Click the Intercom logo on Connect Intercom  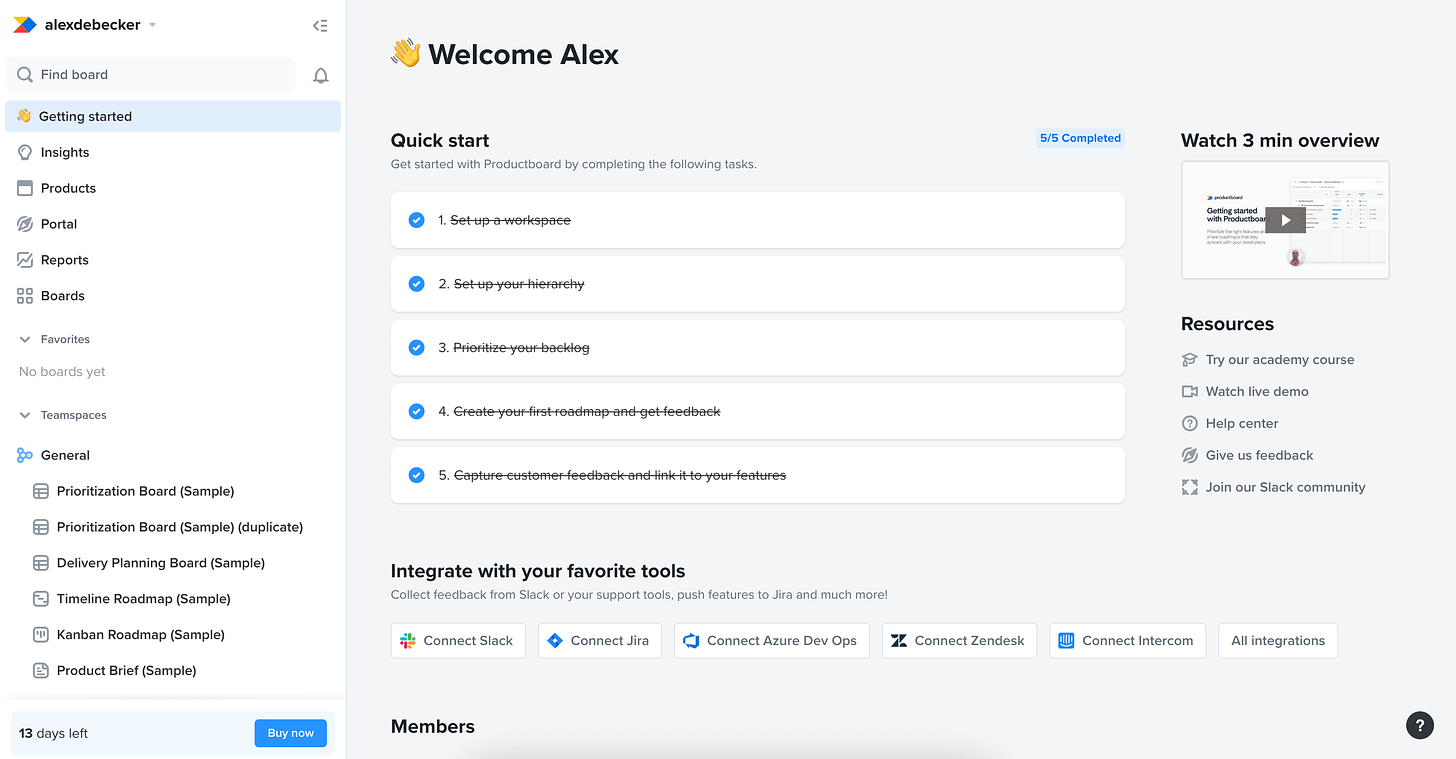point(1066,641)
